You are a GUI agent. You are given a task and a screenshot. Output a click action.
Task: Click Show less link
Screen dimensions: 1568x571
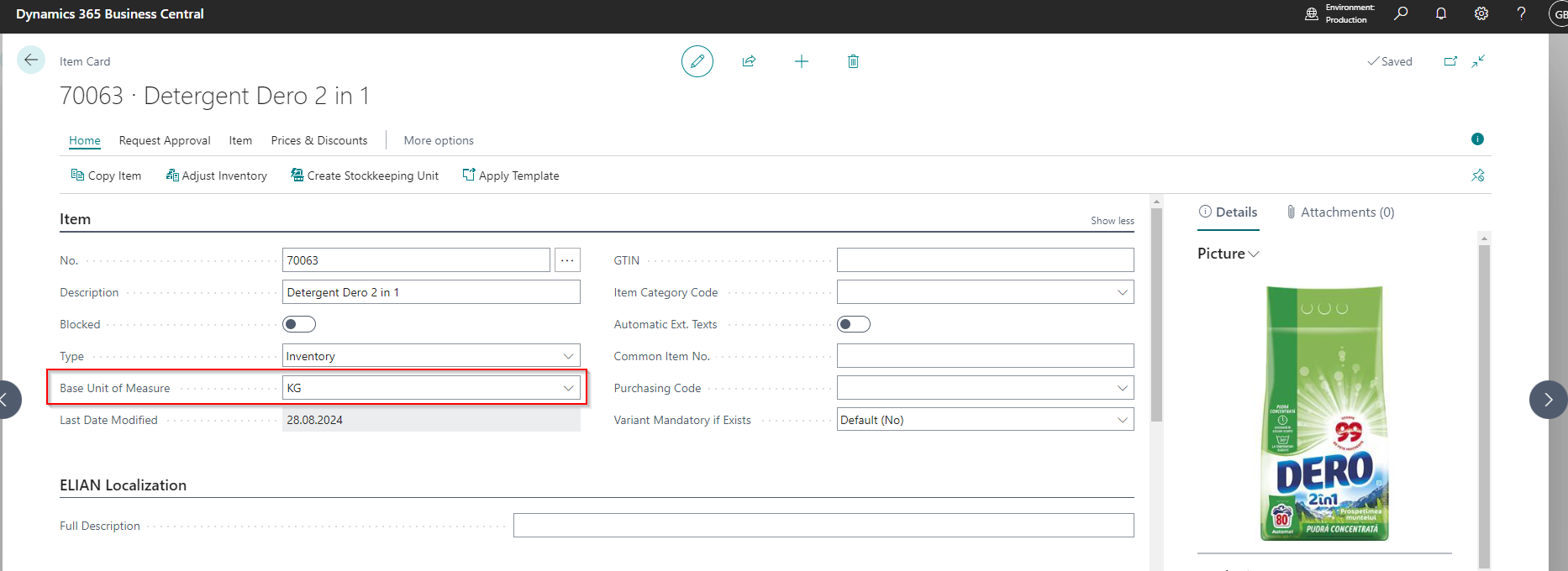pyautogui.click(x=1113, y=221)
